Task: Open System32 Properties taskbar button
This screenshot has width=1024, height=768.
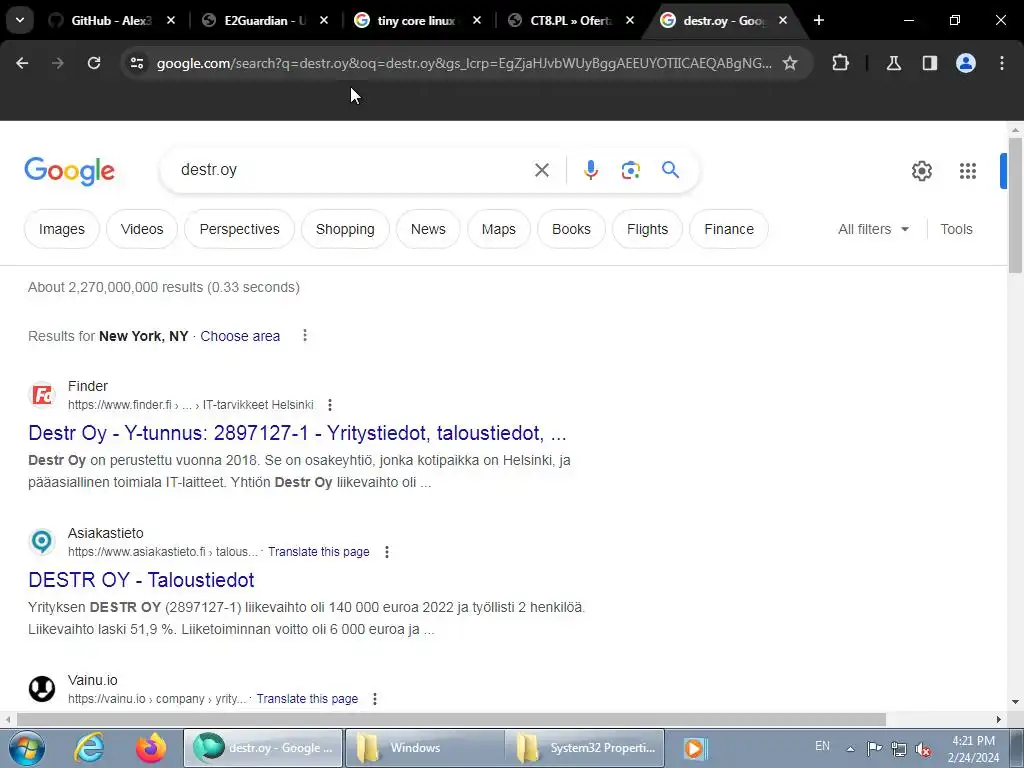Action: coord(585,748)
